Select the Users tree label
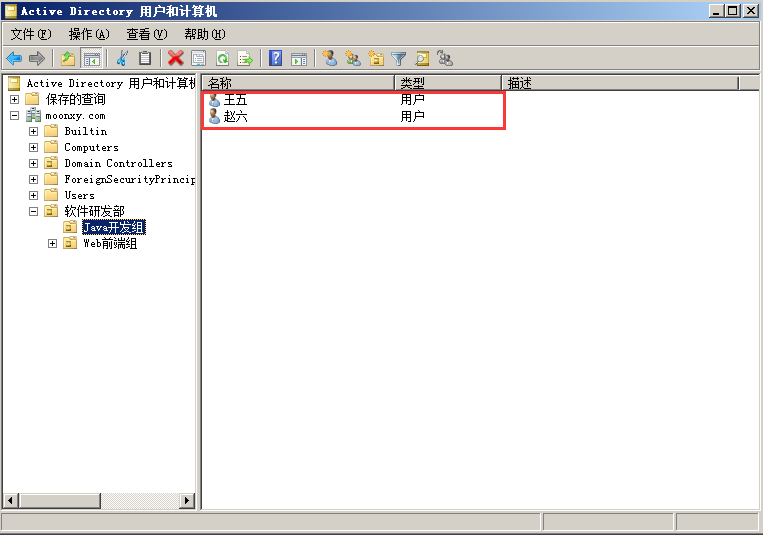 pyautogui.click(x=79, y=195)
